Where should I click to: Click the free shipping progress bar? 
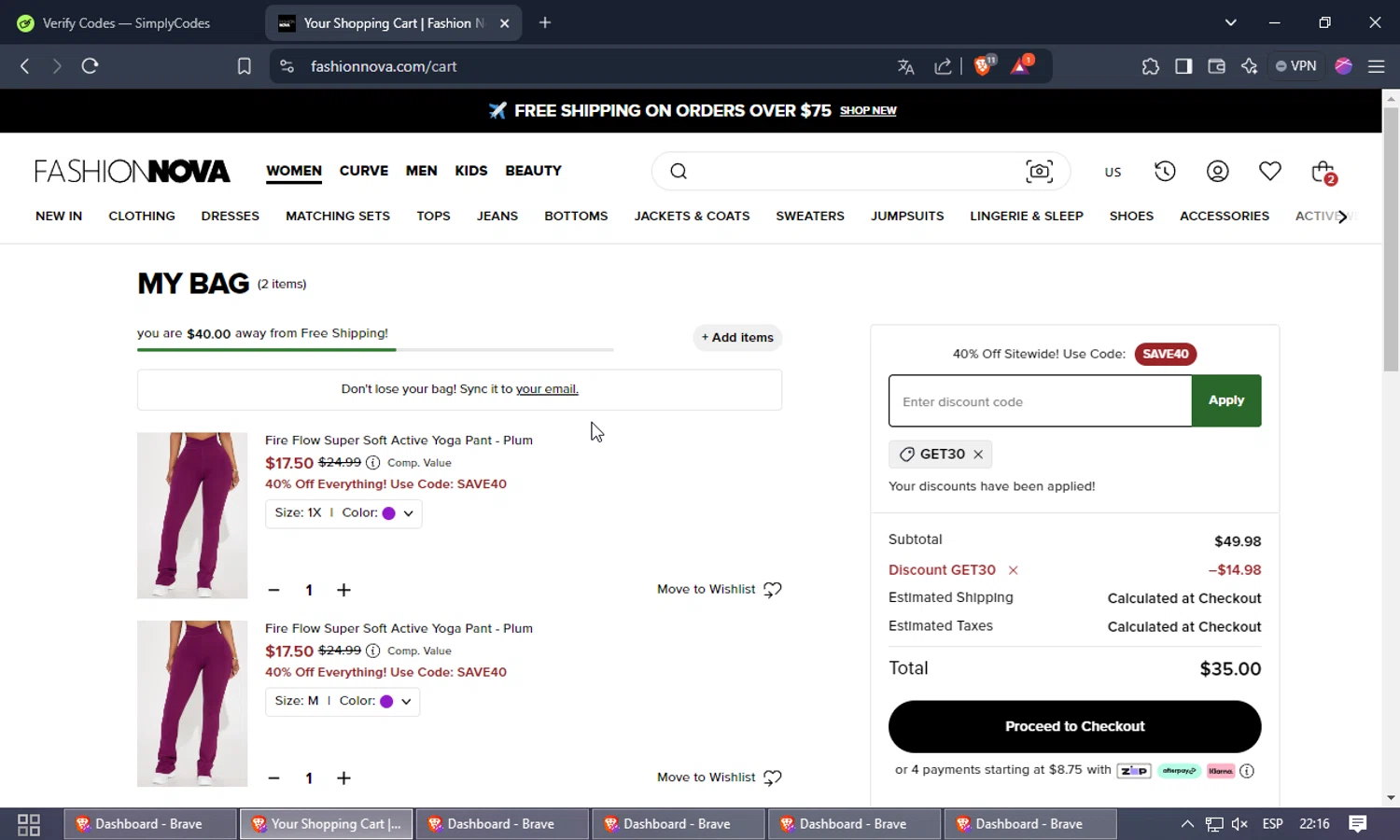coord(375,350)
